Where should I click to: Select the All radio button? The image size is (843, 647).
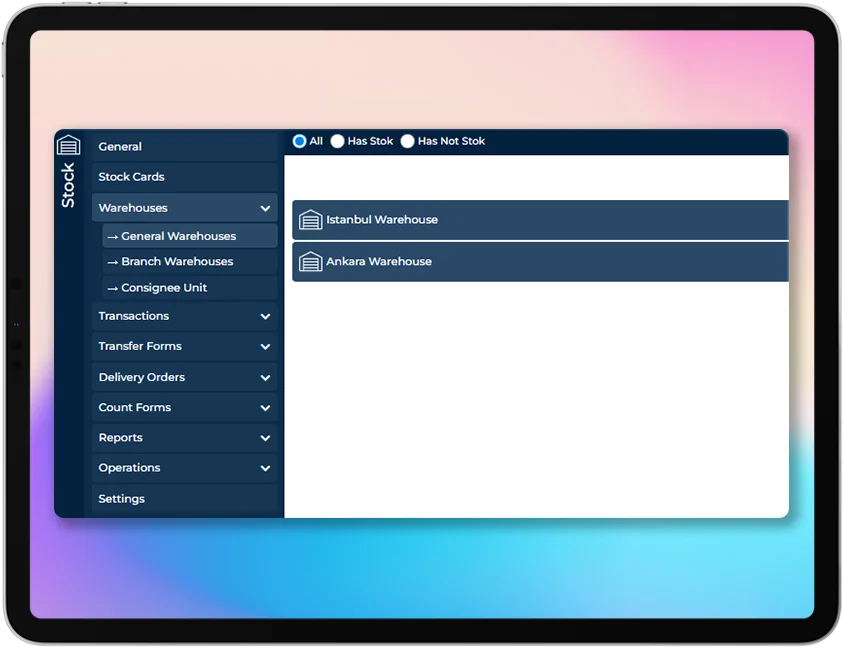(299, 141)
